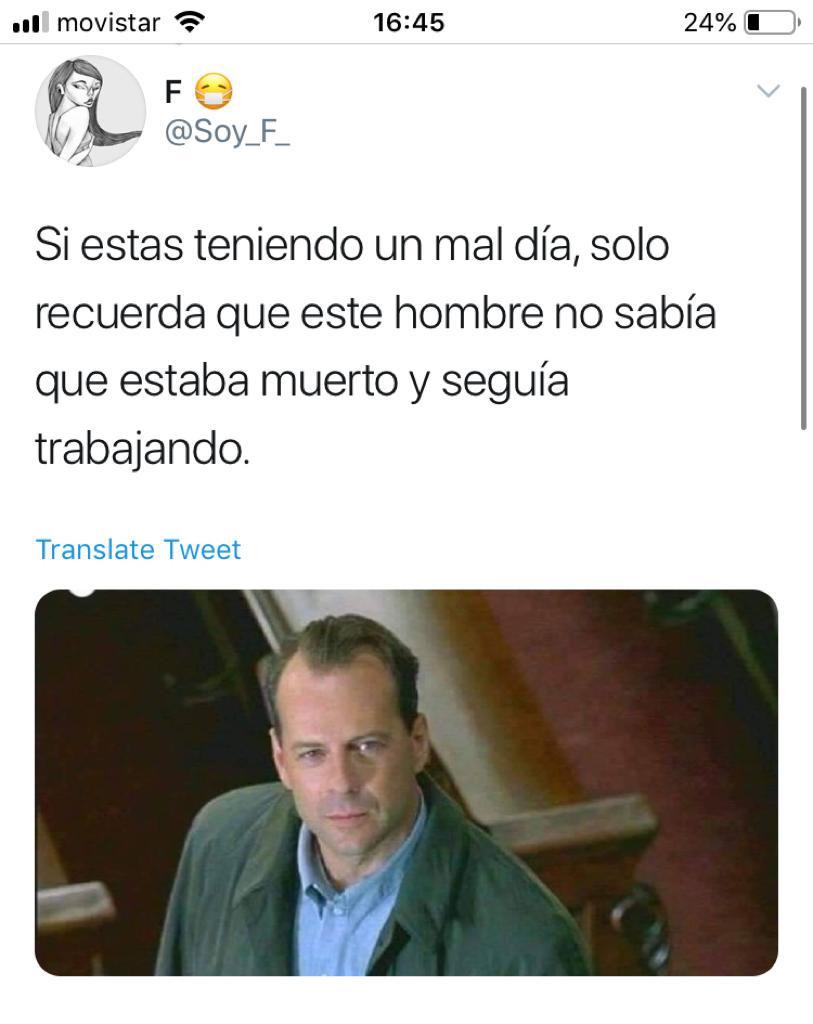Click the Translate Tweet link
The height and width of the screenshot is (1024, 813).
[138, 549]
